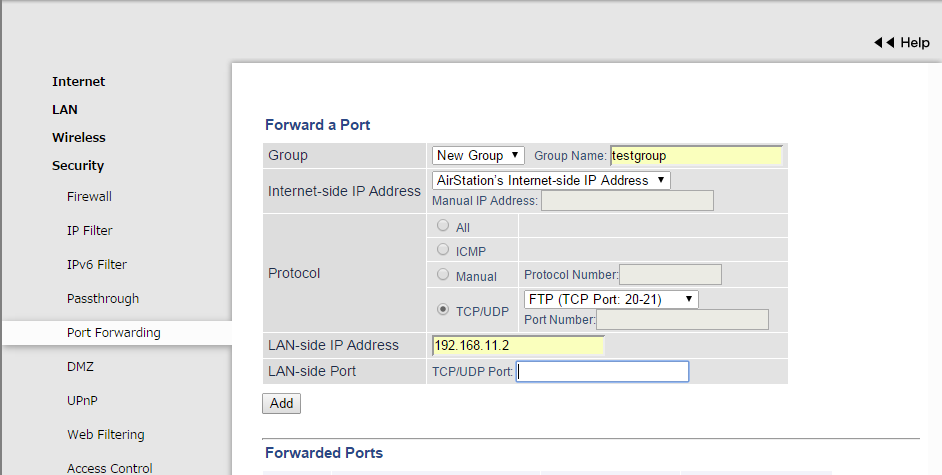Navigate to IPv6 Filter page
Image resolution: width=942 pixels, height=475 pixels.
click(x=97, y=265)
